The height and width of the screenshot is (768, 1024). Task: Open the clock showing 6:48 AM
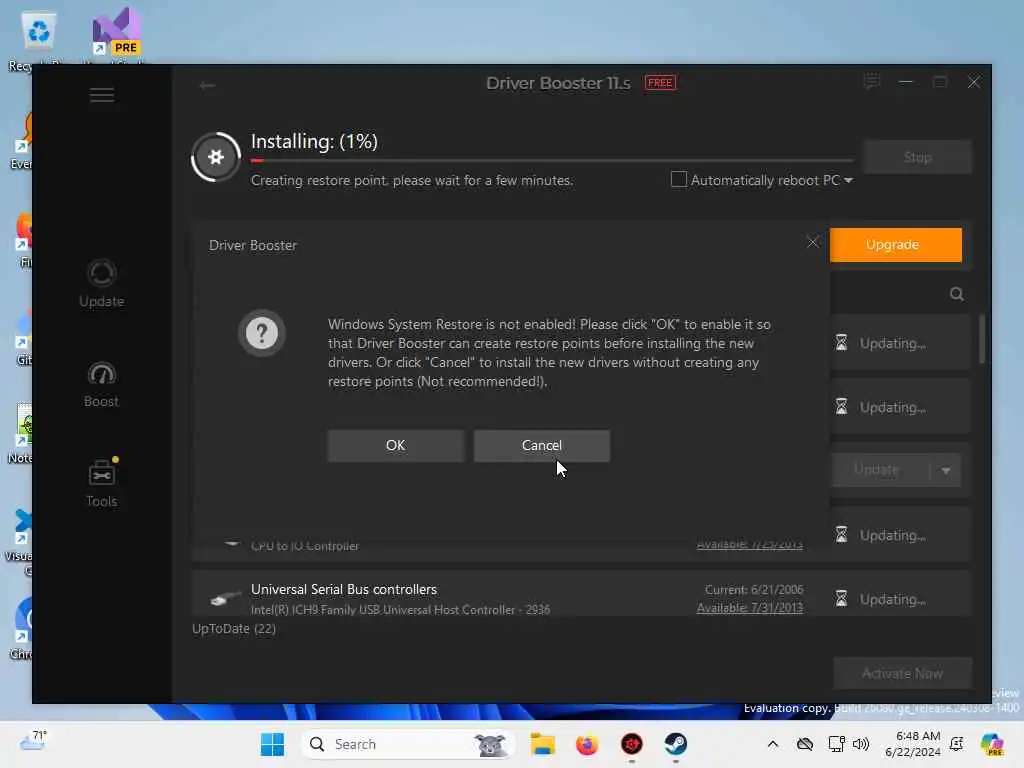pyautogui.click(x=913, y=744)
